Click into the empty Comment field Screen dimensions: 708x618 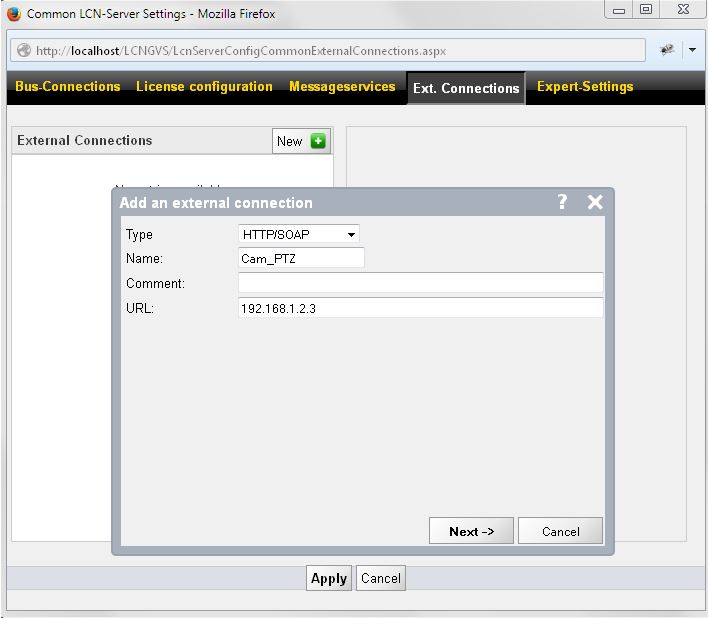click(420, 283)
